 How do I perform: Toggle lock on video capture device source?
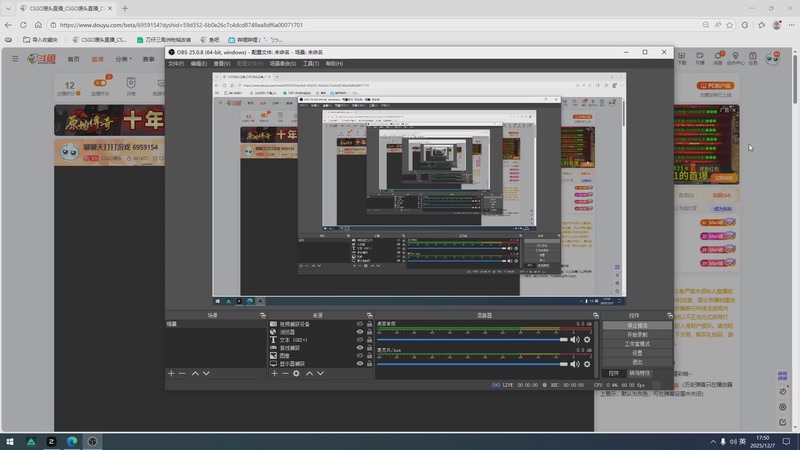pyautogui.click(x=369, y=324)
